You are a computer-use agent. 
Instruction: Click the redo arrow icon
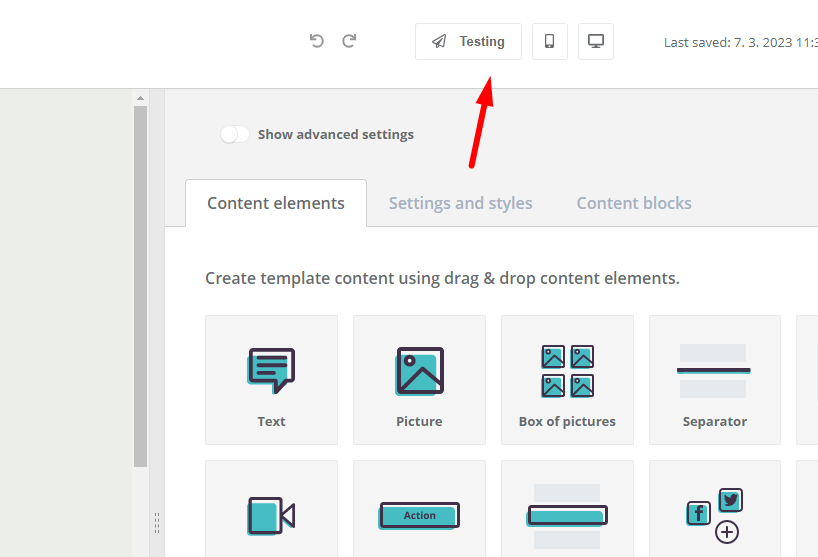[349, 41]
